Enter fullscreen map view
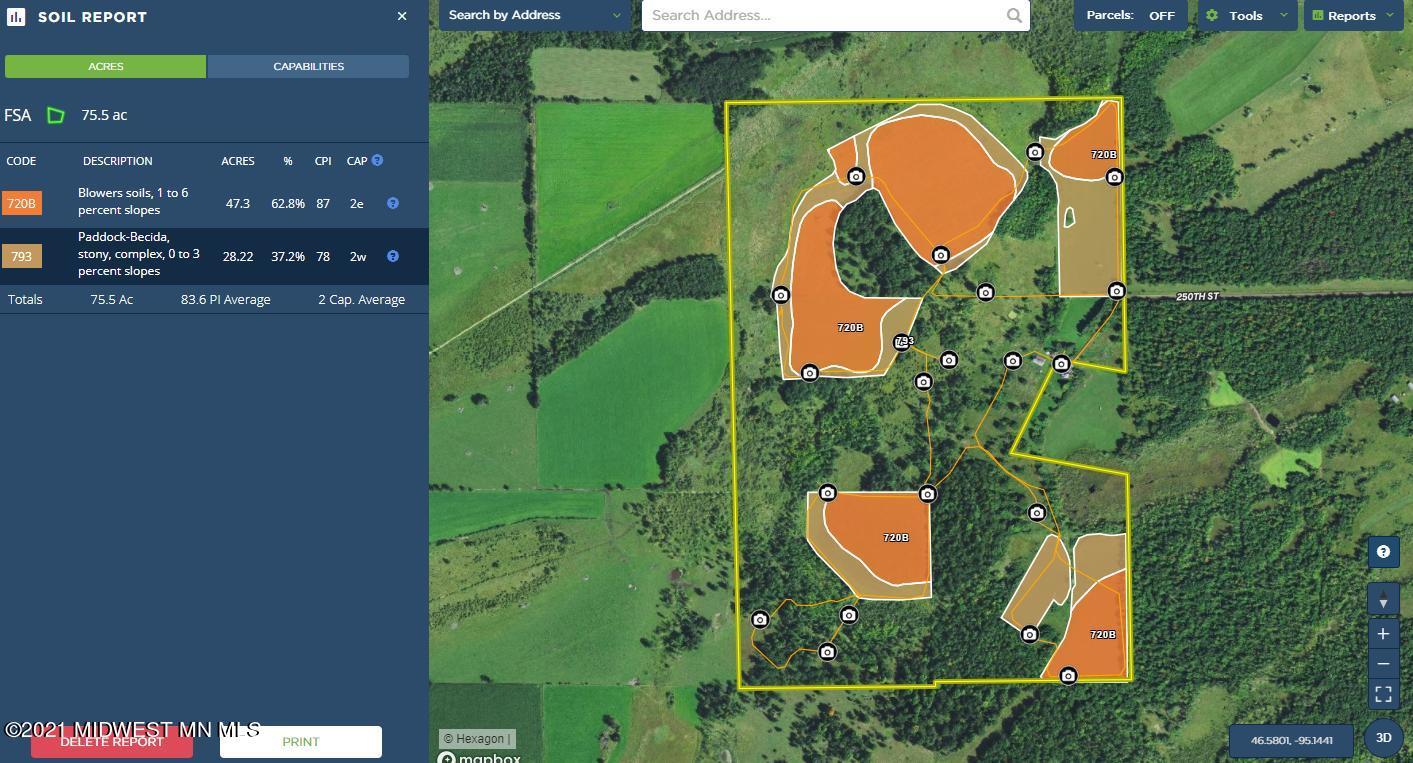The height and width of the screenshot is (763, 1413). [1383, 693]
